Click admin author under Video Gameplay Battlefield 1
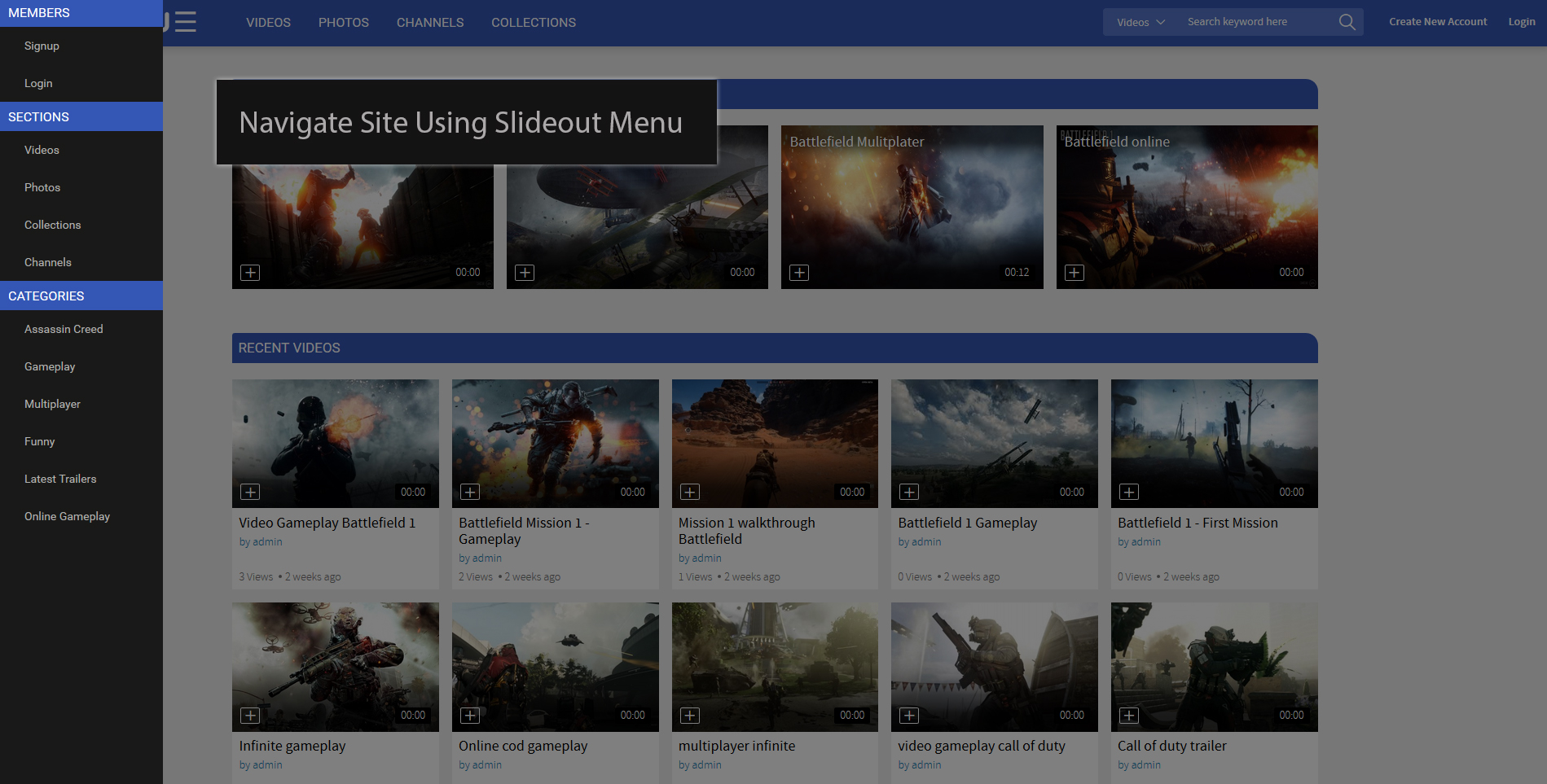The width and height of the screenshot is (1547, 784). tap(267, 542)
